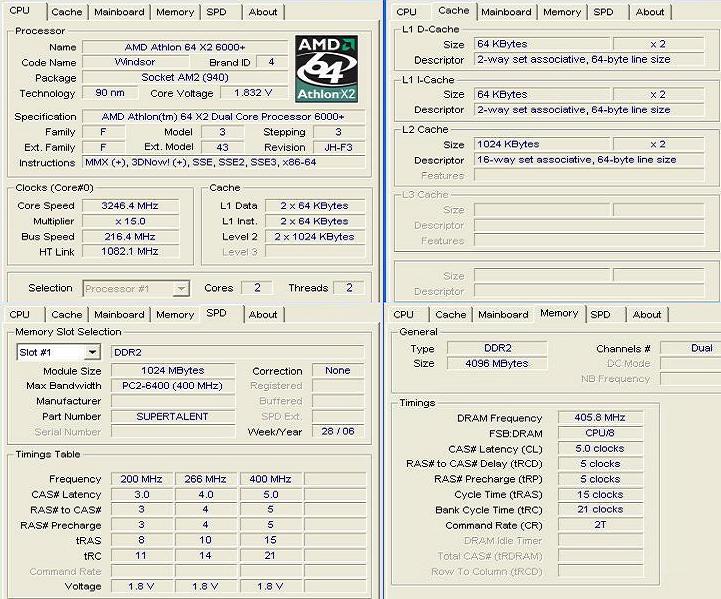The image size is (721, 599).
Task: Click the Instructions field listing MMX, SSE
Action: click(x=212, y=162)
